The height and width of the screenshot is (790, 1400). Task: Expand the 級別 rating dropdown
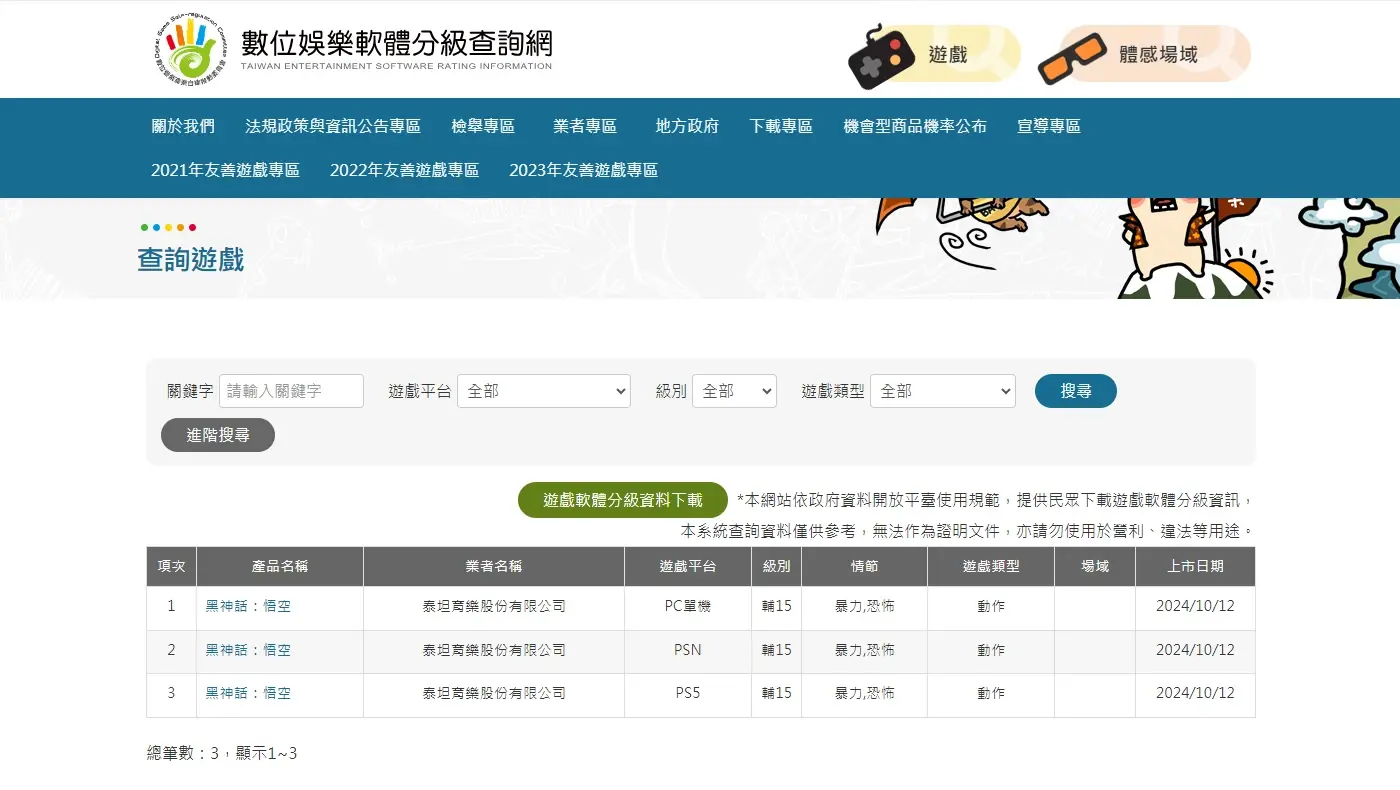(x=734, y=391)
